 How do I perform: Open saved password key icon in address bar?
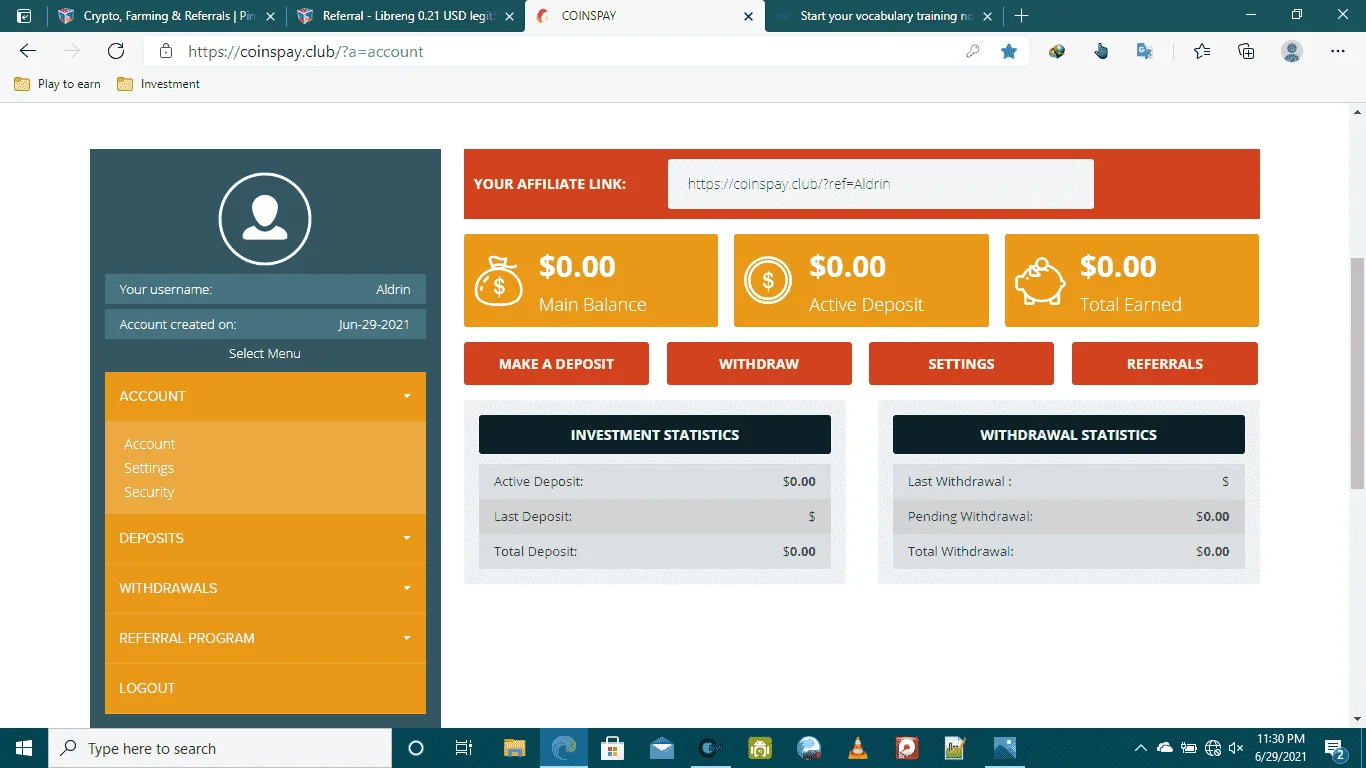point(972,51)
